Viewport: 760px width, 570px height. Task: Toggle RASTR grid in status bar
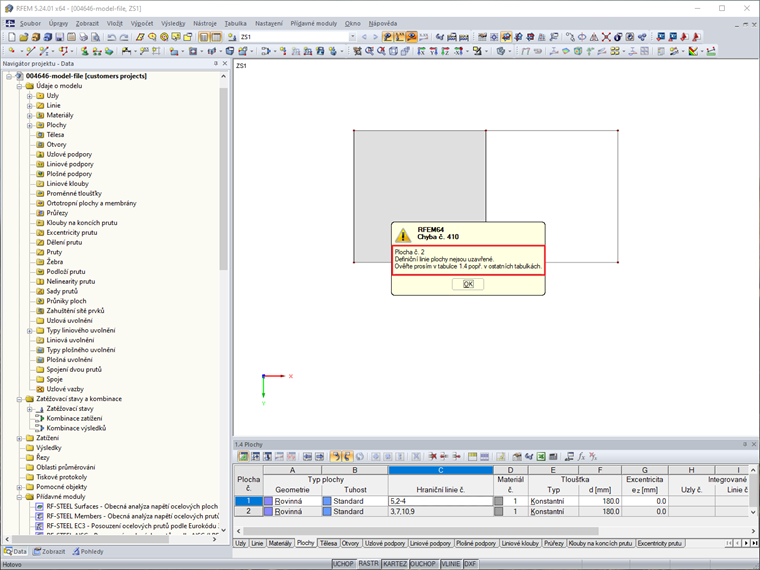pos(368,564)
